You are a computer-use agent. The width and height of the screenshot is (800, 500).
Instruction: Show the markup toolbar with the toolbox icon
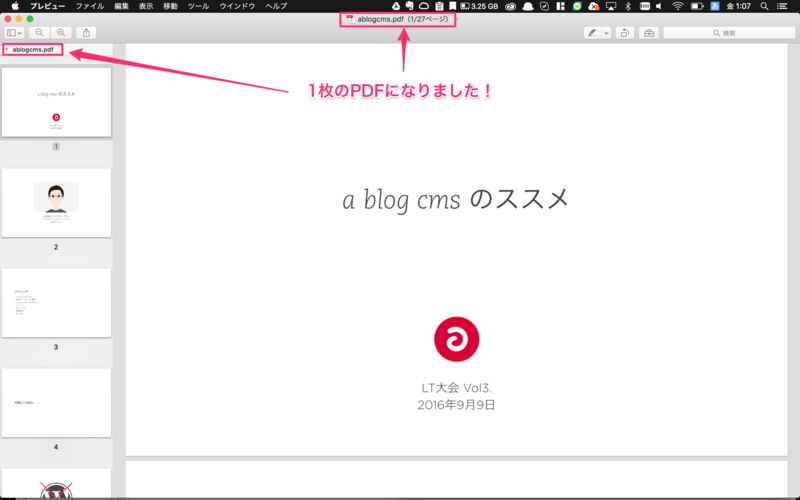pos(649,33)
